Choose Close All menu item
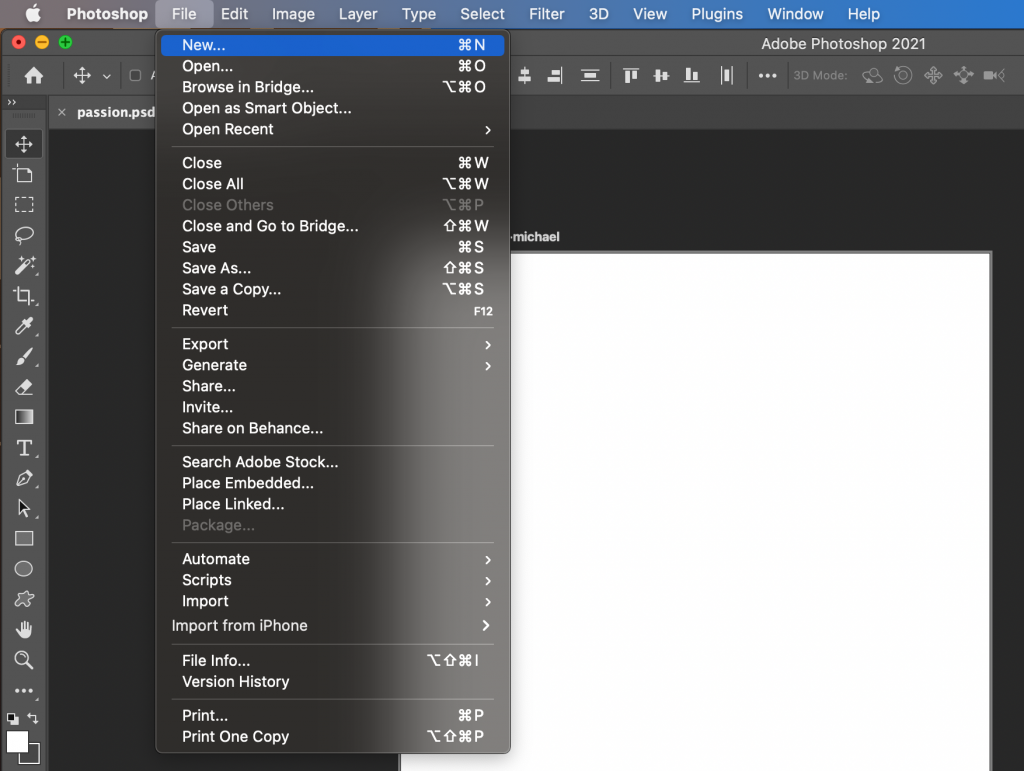1024x771 pixels. pos(332,184)
